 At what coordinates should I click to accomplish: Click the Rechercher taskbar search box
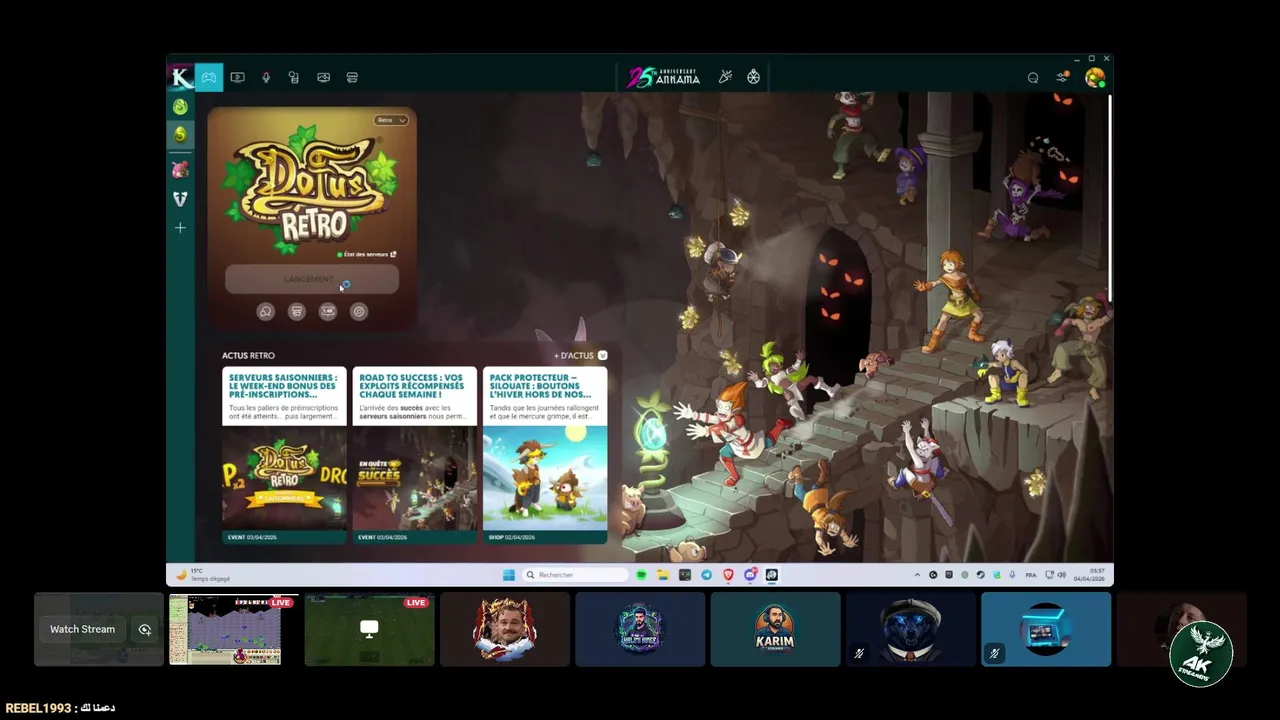pos(575,575)
